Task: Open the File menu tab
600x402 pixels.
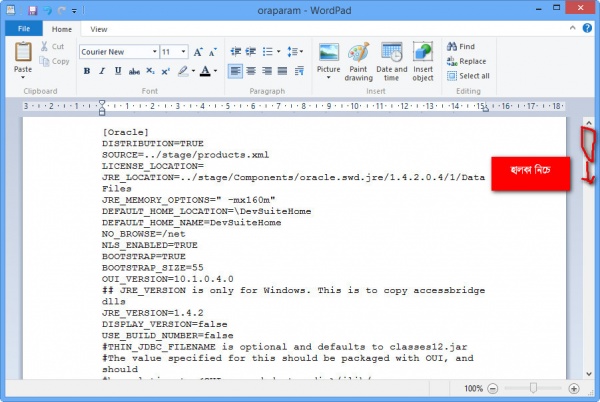Action: pos(23,29)
